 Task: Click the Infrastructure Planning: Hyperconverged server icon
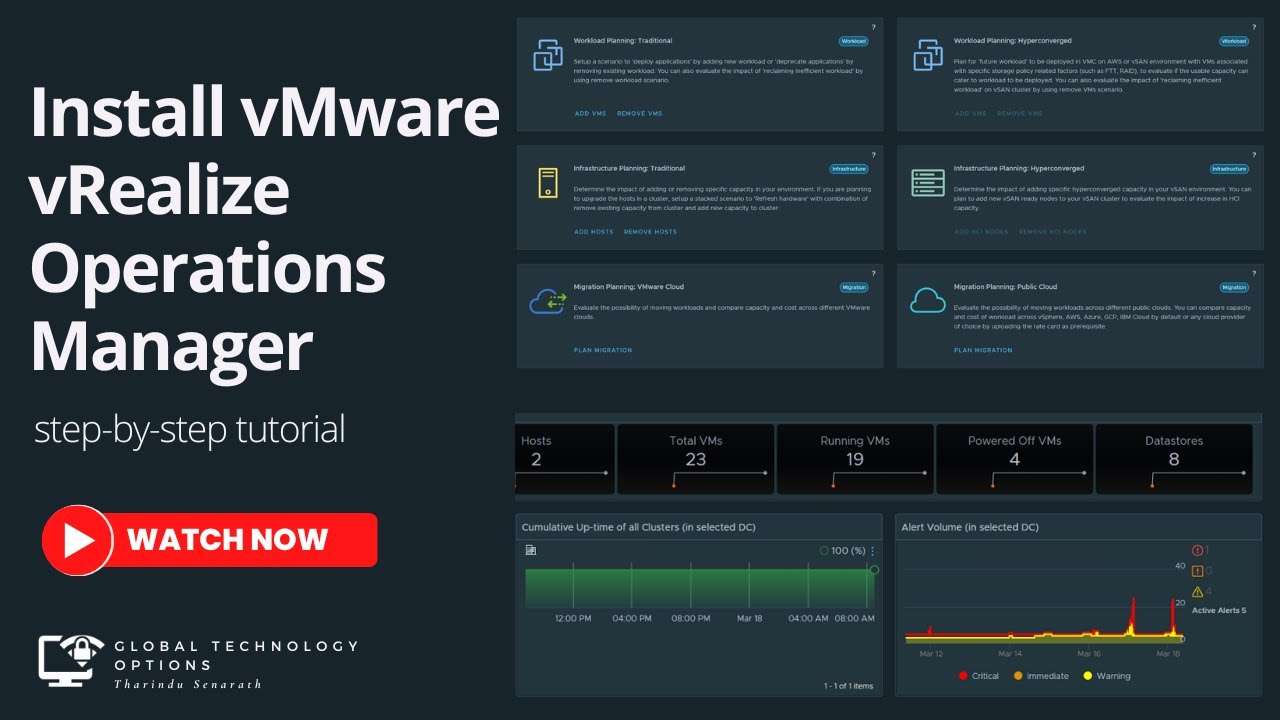[928, 182]
